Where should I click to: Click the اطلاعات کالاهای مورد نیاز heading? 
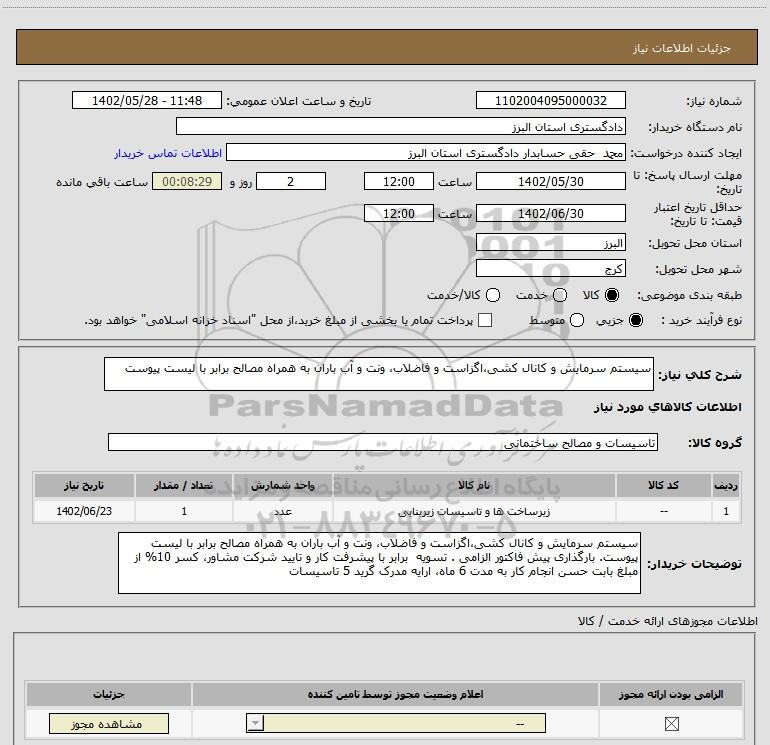click(667, 407)
